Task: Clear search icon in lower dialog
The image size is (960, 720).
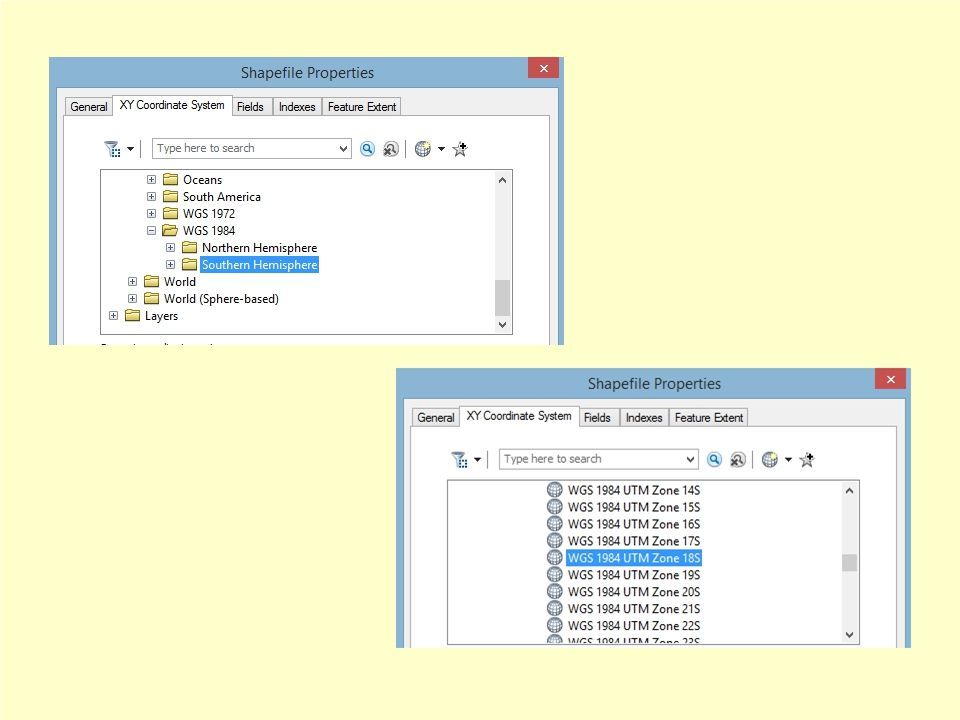Action: [738, 460]
